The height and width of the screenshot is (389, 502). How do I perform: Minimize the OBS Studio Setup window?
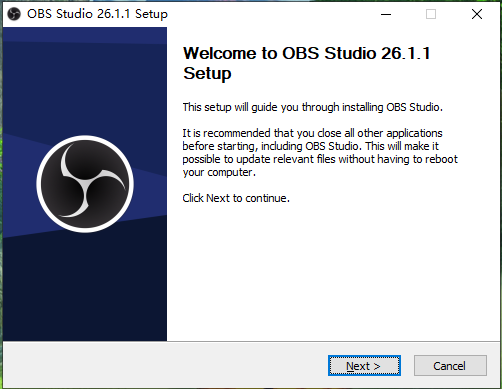click(x=386, y=14)
